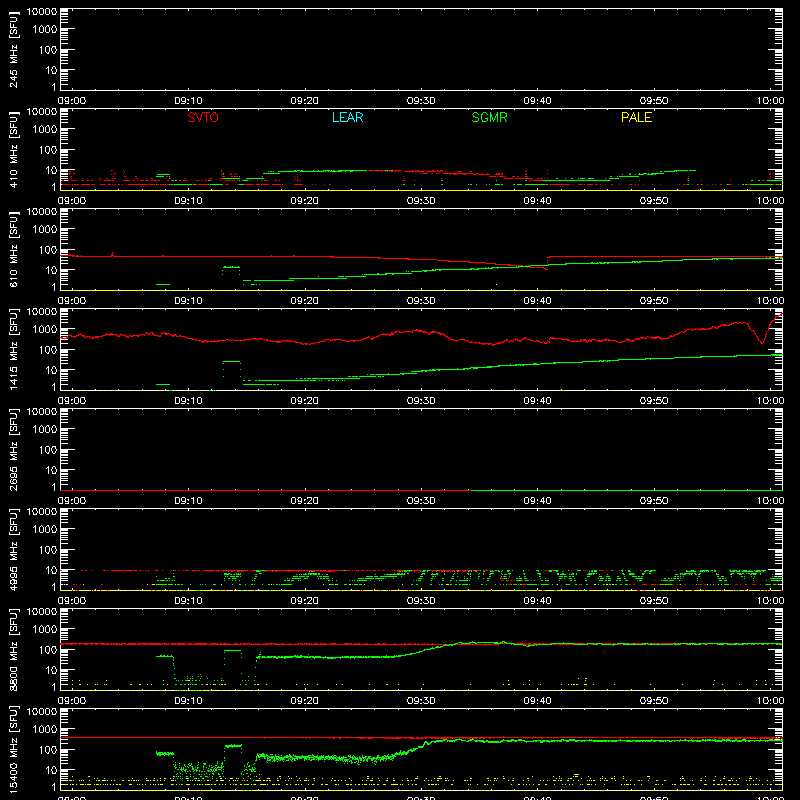Click the red SVTO station legend label

(203, 117)
